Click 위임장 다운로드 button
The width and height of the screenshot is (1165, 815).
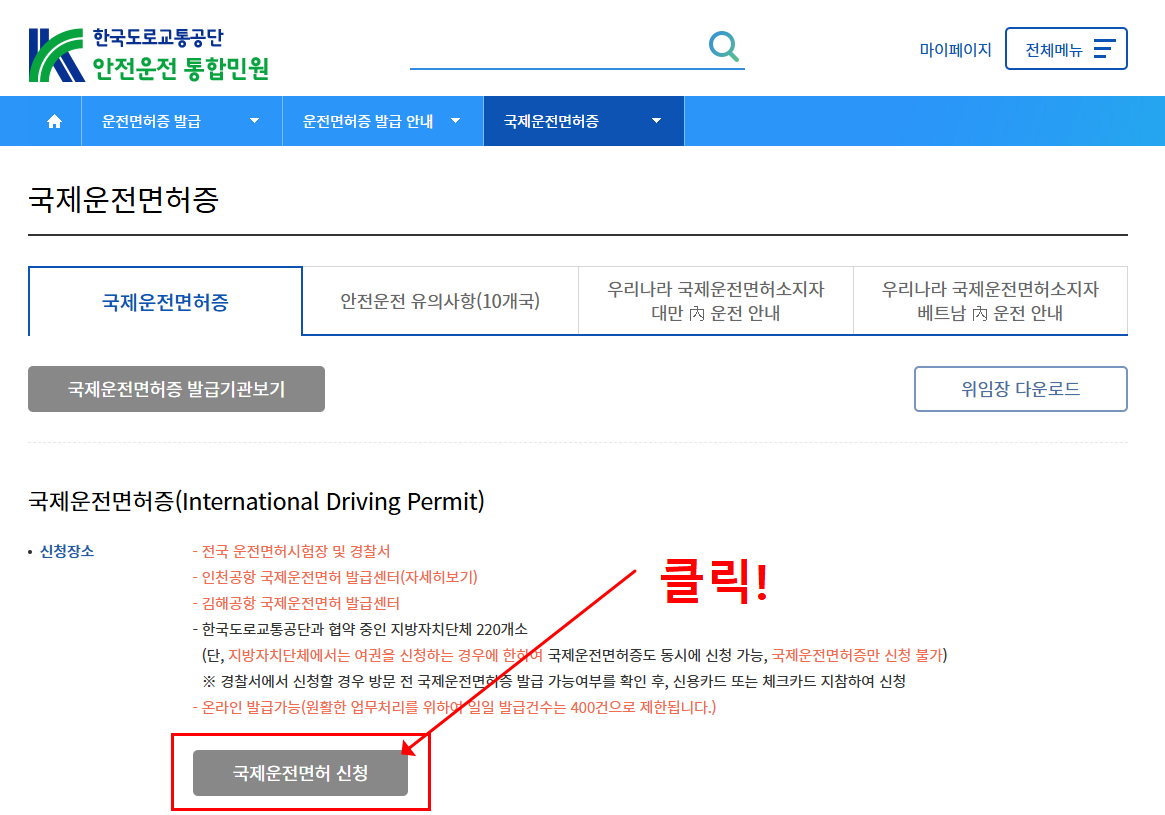click(1020, 389)
